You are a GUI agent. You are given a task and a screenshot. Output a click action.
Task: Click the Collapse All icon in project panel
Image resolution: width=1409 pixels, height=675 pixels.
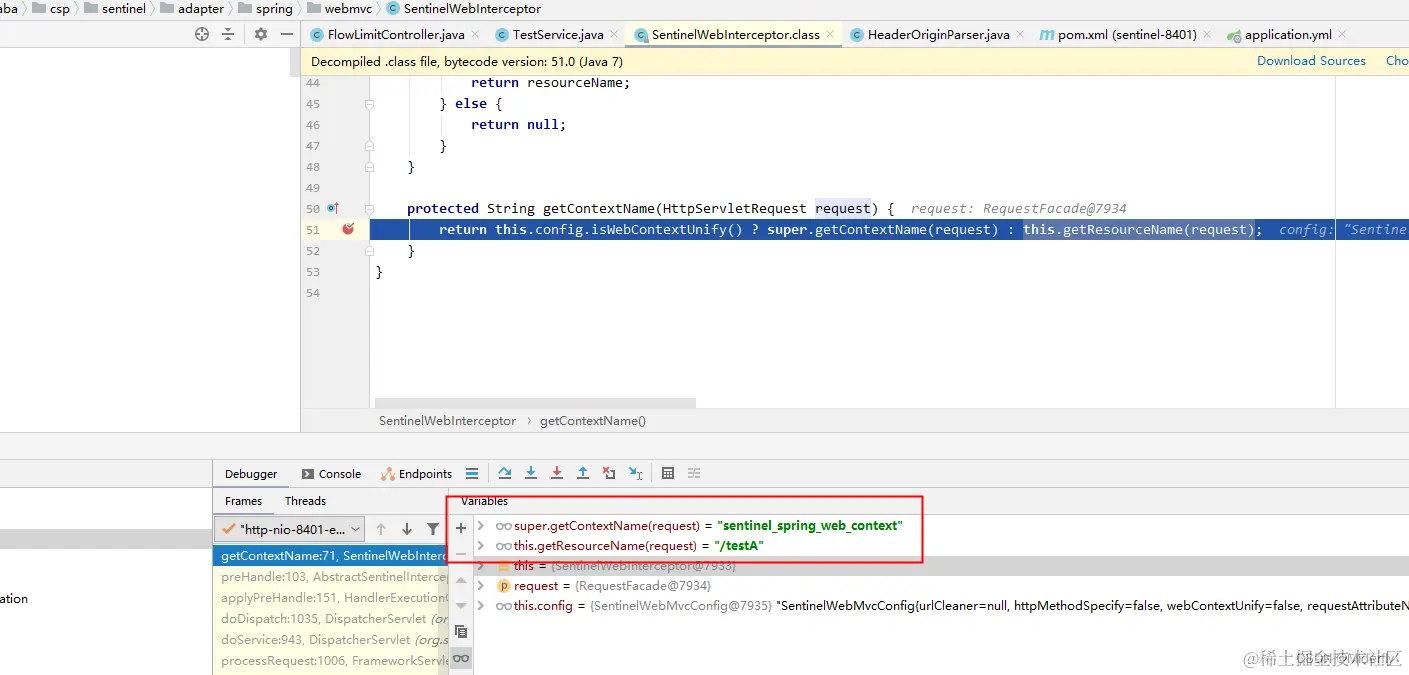[228, 34]
